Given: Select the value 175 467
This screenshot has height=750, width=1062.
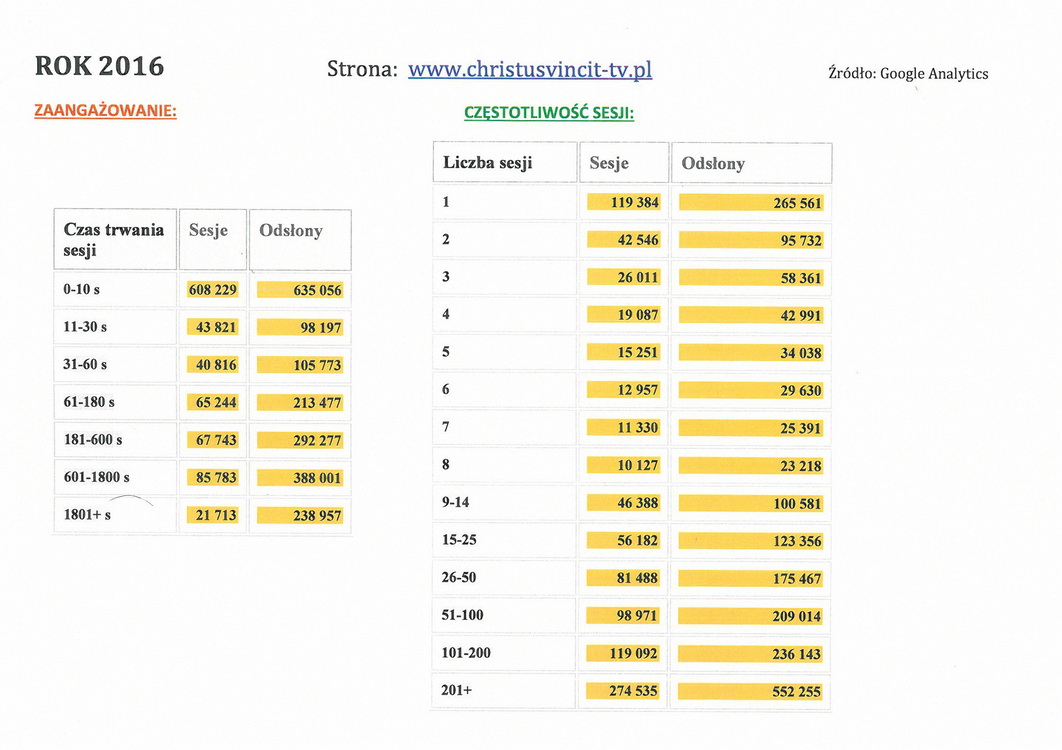Looking at the screenshot, I should 797,579.
